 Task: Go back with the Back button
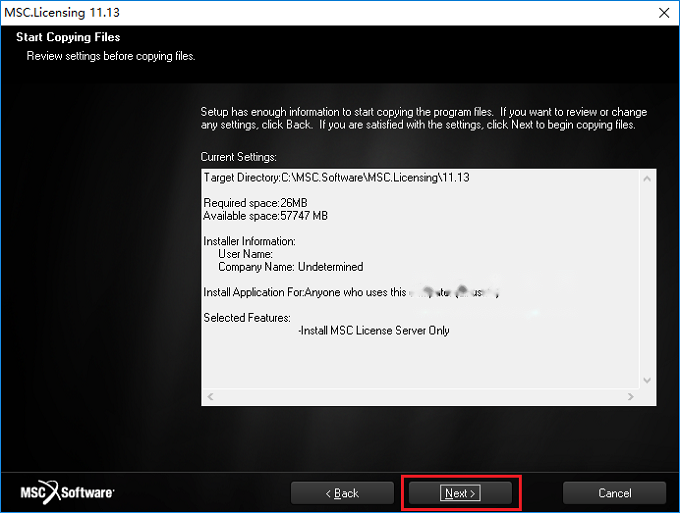click(x=342, y=493)
